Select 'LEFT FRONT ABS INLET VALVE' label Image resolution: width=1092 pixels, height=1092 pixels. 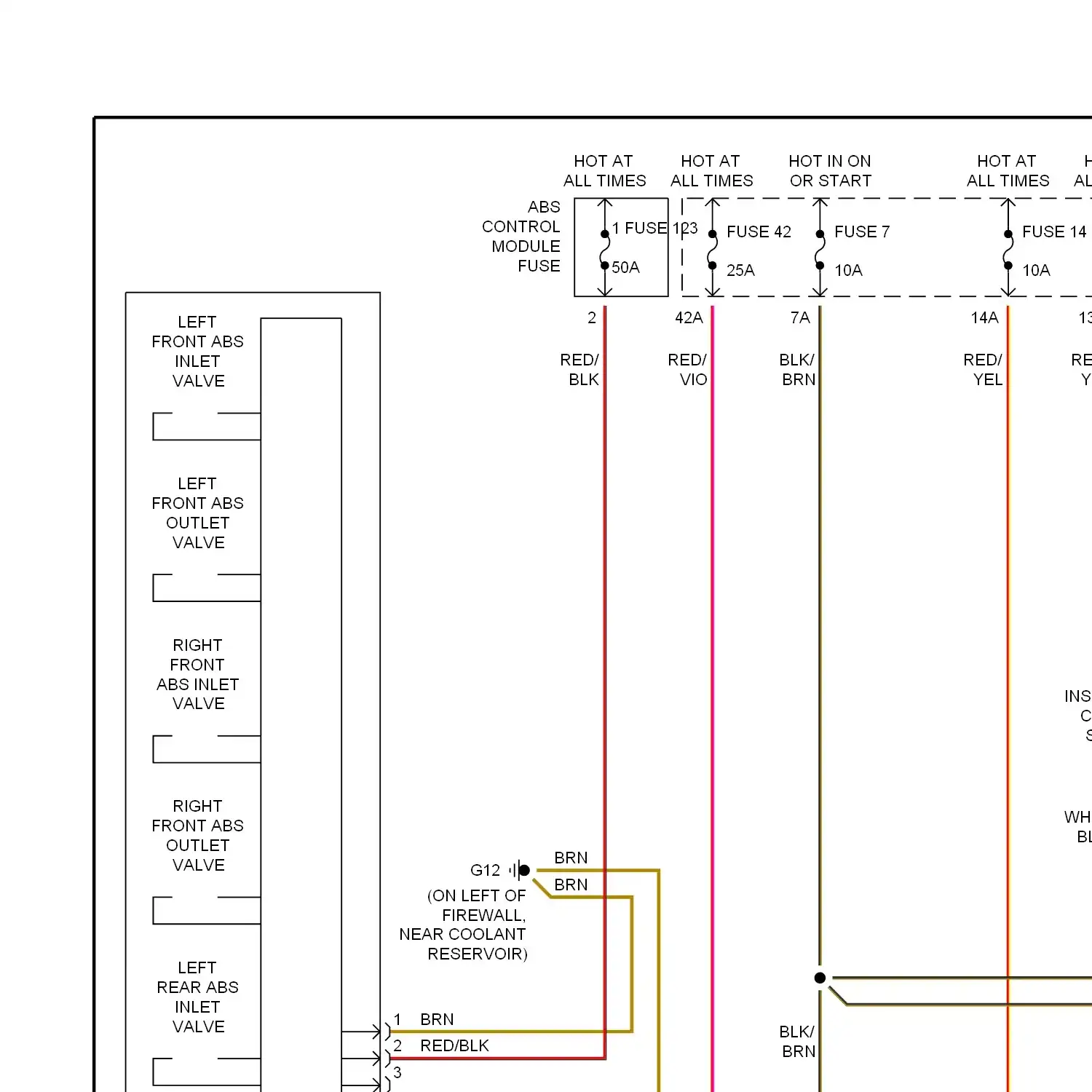[x=197, y=351]
